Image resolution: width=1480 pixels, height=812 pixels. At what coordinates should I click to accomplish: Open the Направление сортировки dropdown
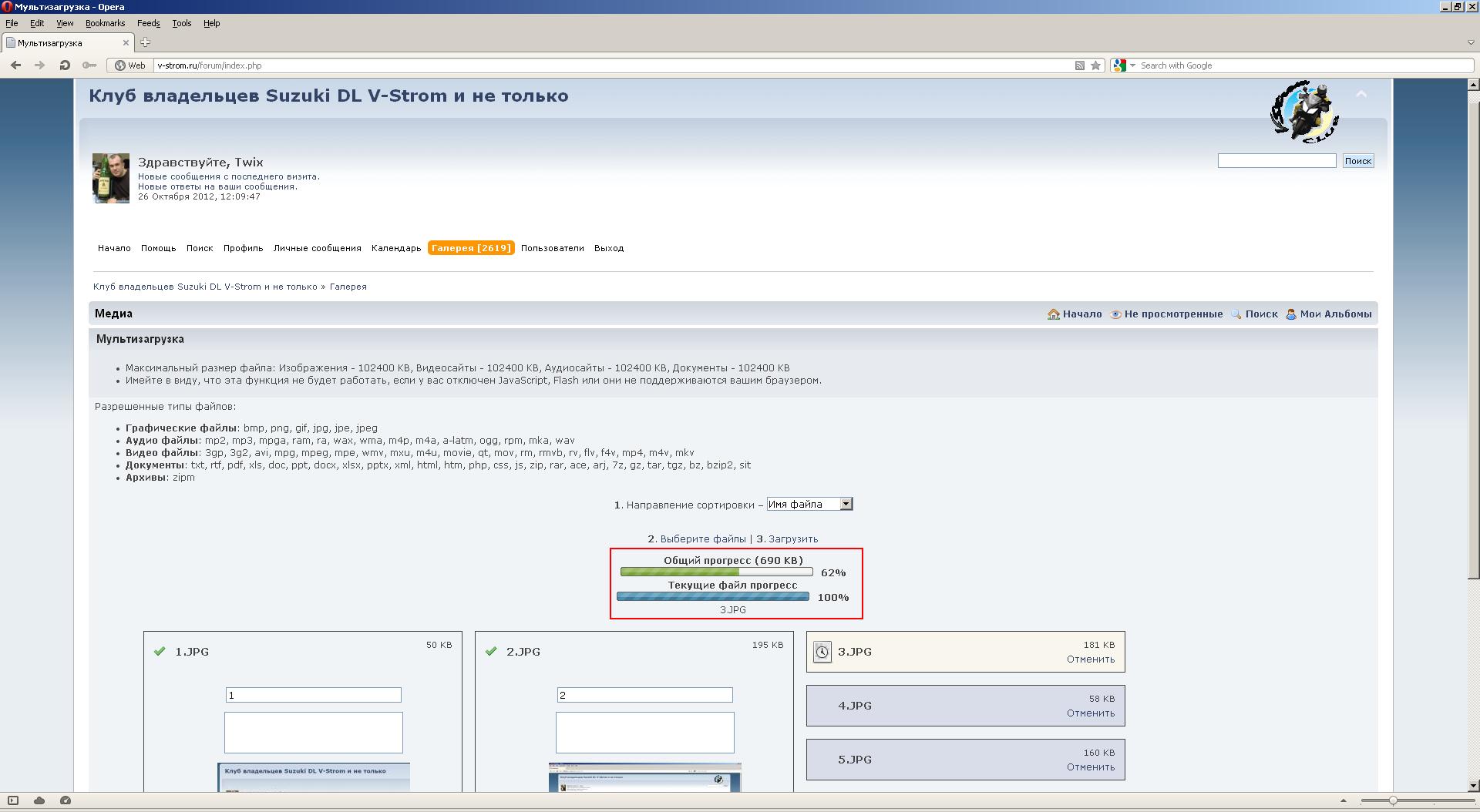click(809, 504)
